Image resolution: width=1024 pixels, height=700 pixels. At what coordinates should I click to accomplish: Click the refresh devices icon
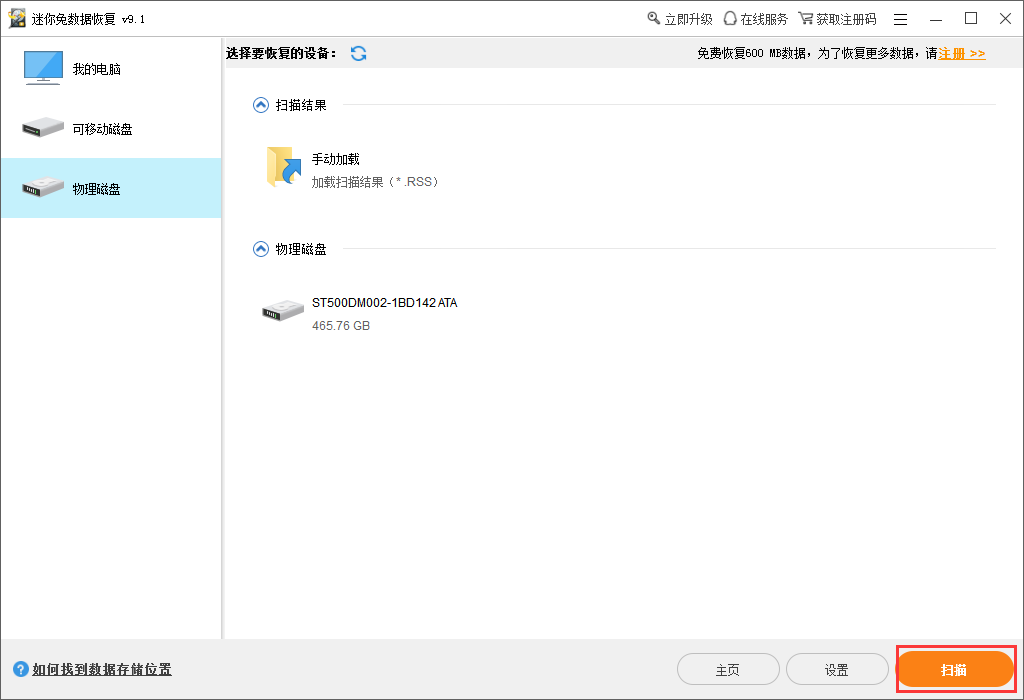[x=359, y=54]
